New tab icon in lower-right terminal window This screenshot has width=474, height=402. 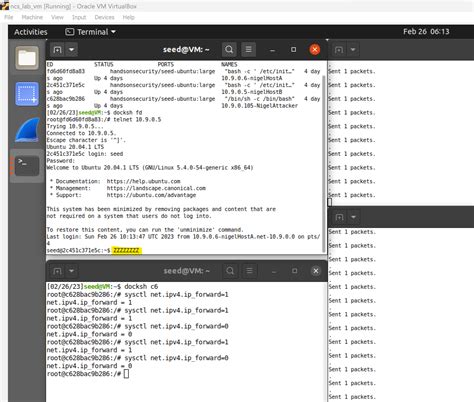coord(339,217)
